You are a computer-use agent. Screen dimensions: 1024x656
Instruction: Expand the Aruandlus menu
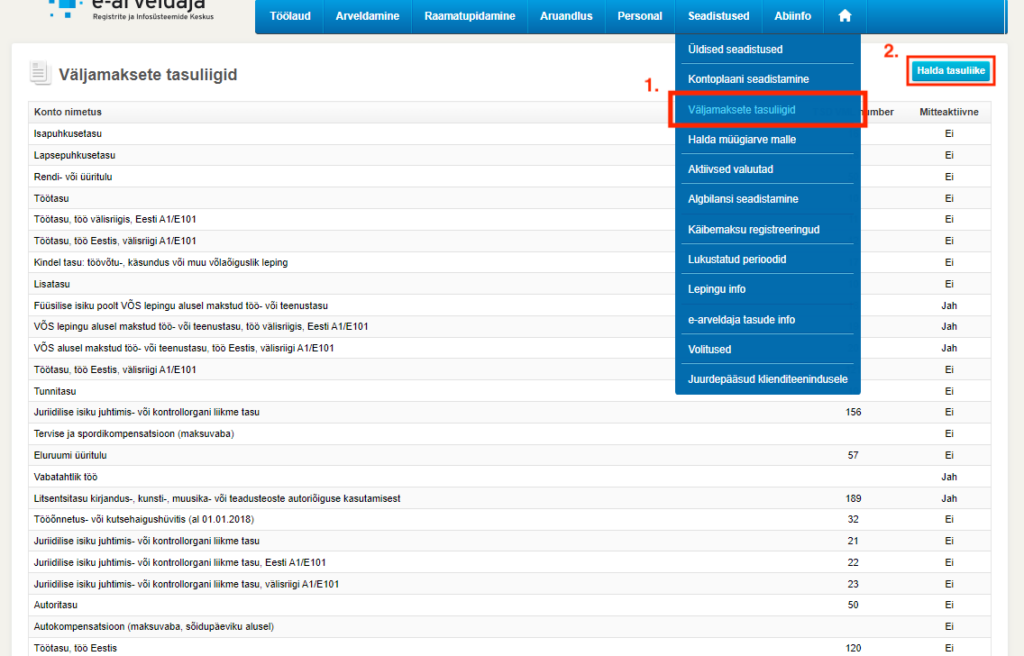point(566,16)
